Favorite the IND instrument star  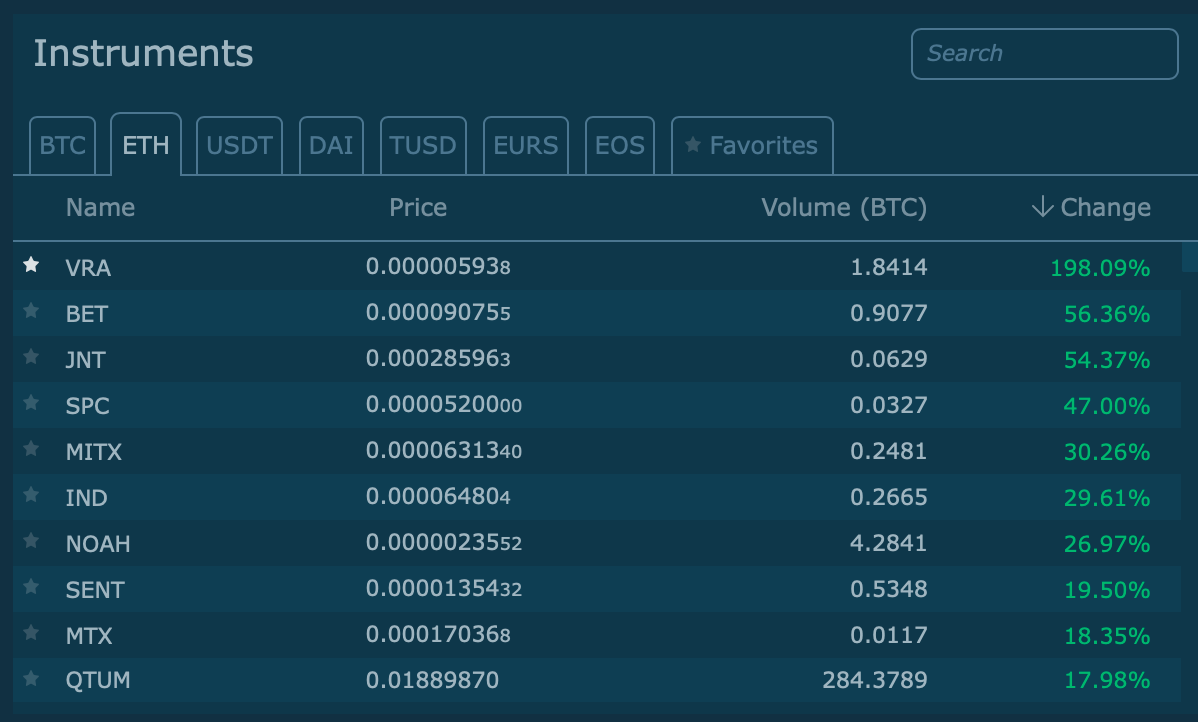click(x=31, y=495)
